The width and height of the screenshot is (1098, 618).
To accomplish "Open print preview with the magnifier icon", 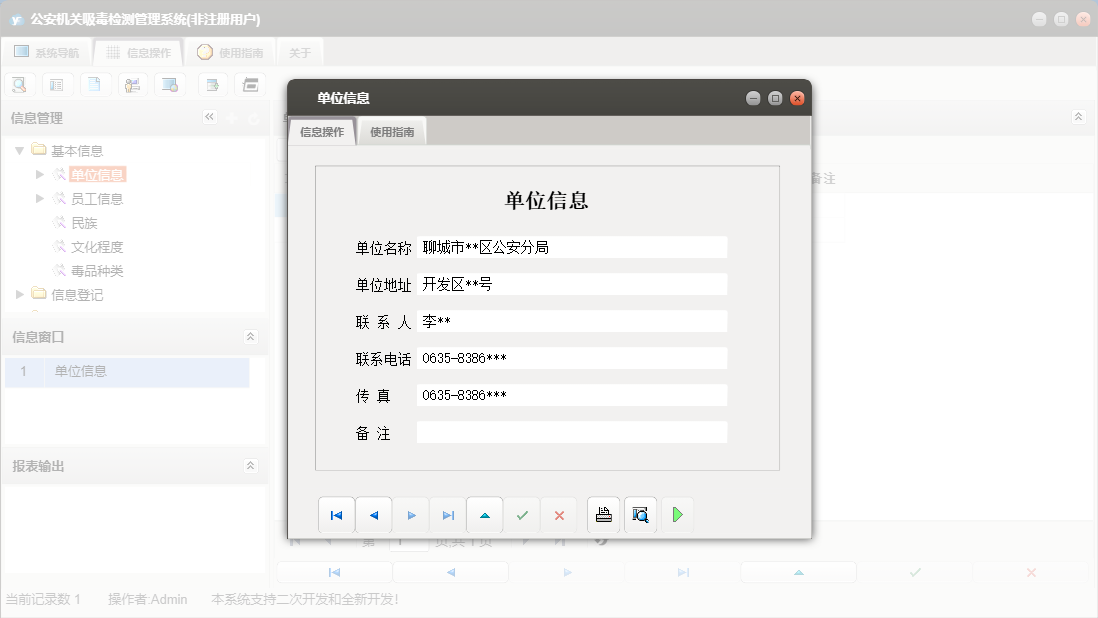I will [x=640, y=514].
